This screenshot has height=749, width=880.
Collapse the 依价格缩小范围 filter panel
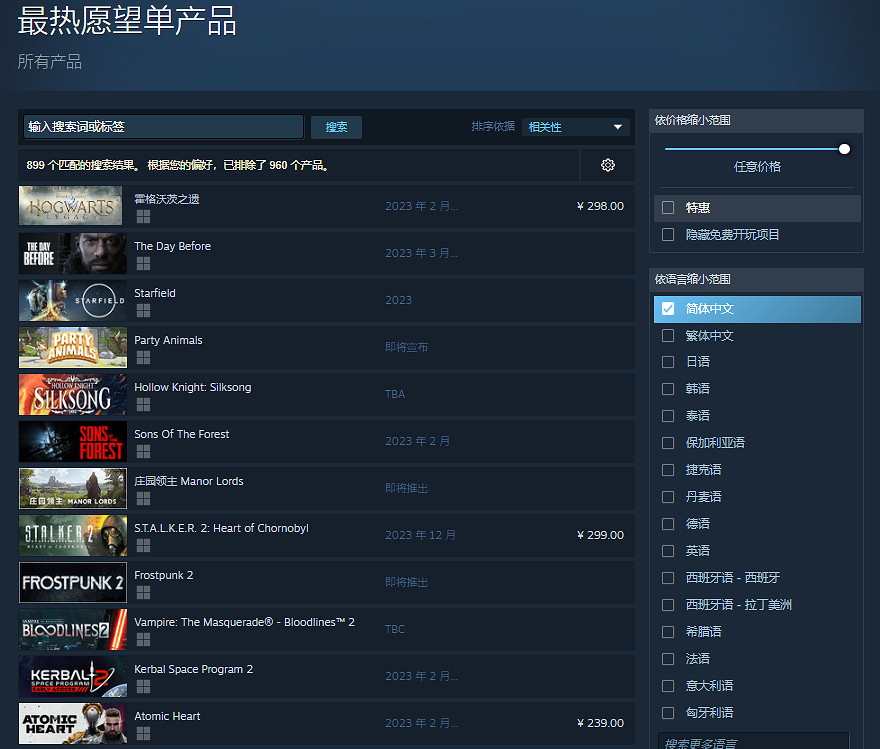tap(755, 120)
